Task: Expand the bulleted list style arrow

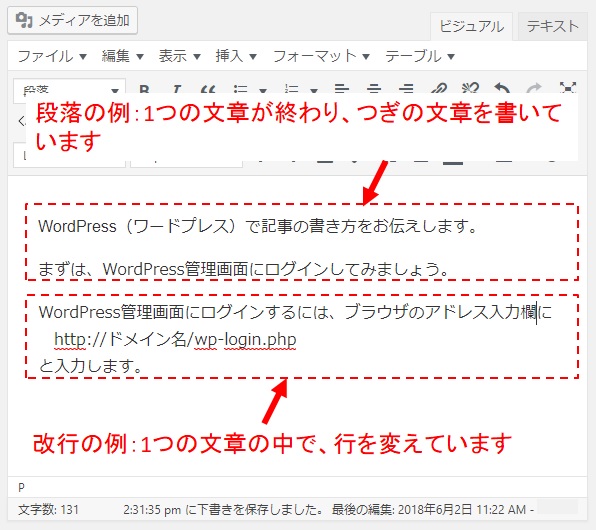Action: pos(263,90)
